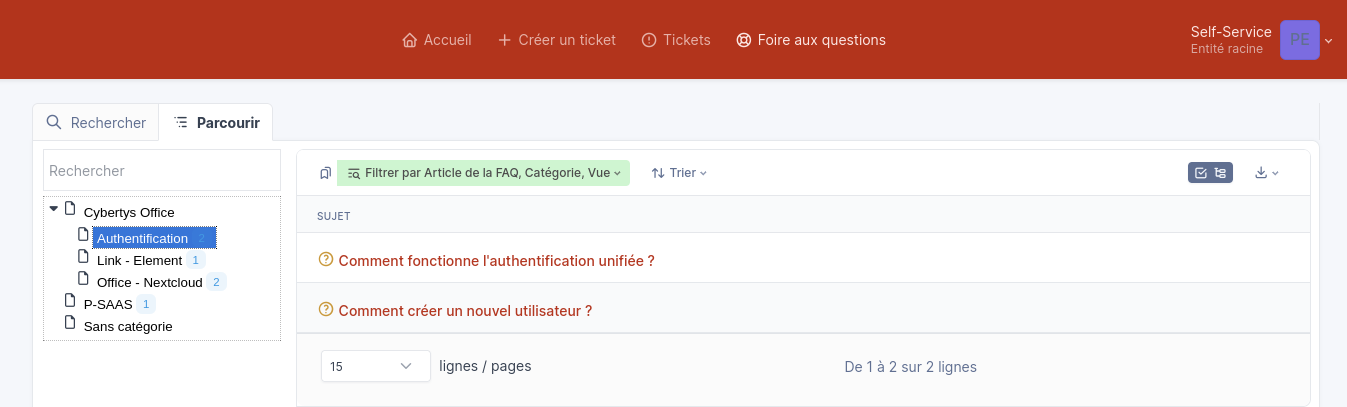Image resolution: width=1347 pixels, height=407 pixels.
Task: Collapse the Cybertys Office tree node
Action: 54,208
